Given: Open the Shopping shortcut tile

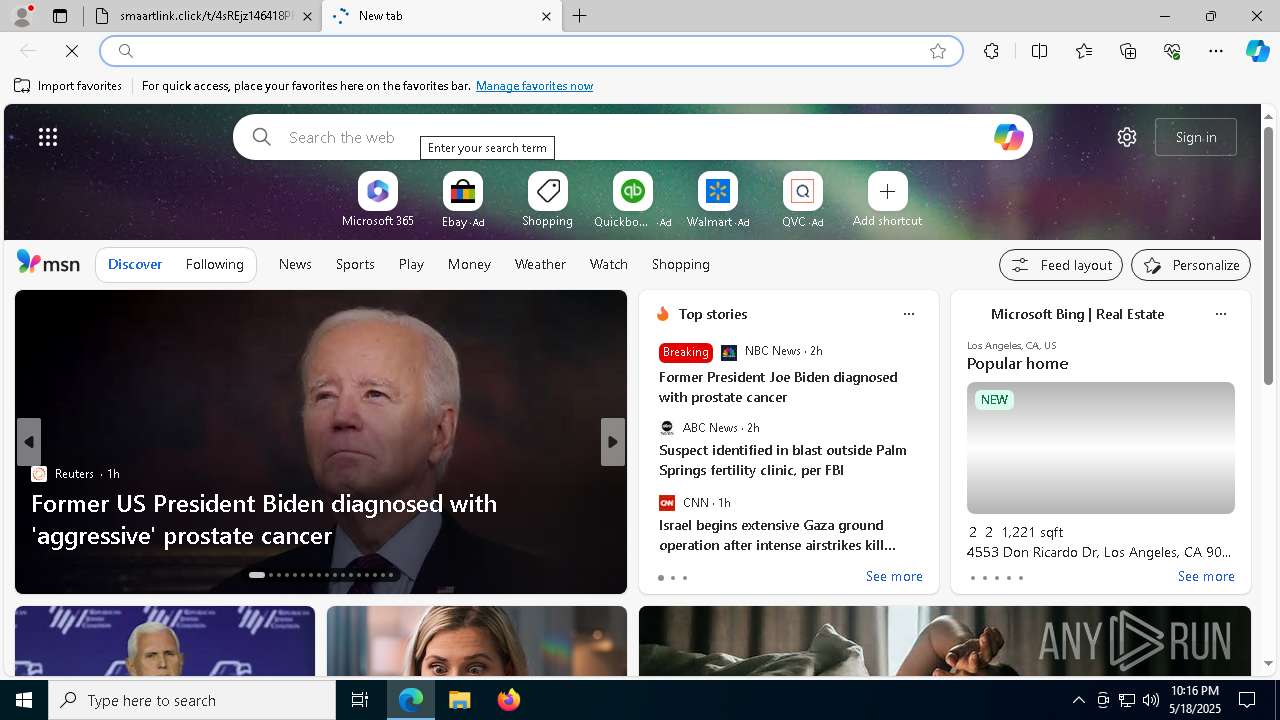Looking at the screenshot, I should [x=547, y=200].
